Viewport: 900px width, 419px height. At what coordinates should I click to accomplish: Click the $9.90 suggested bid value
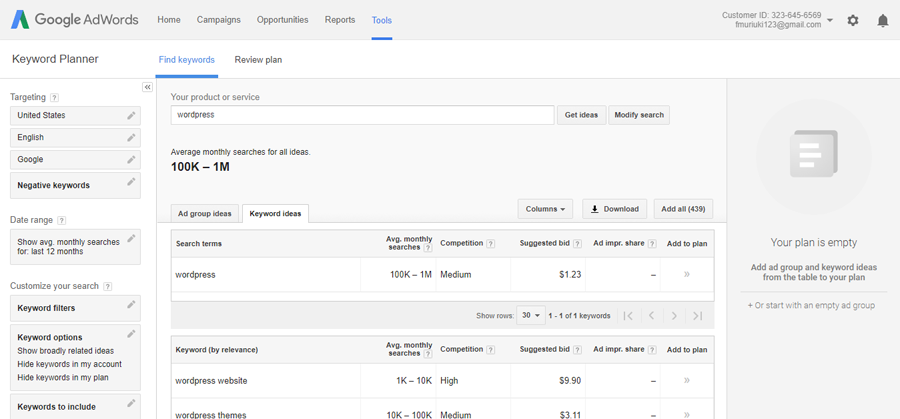tap(570, 381)
